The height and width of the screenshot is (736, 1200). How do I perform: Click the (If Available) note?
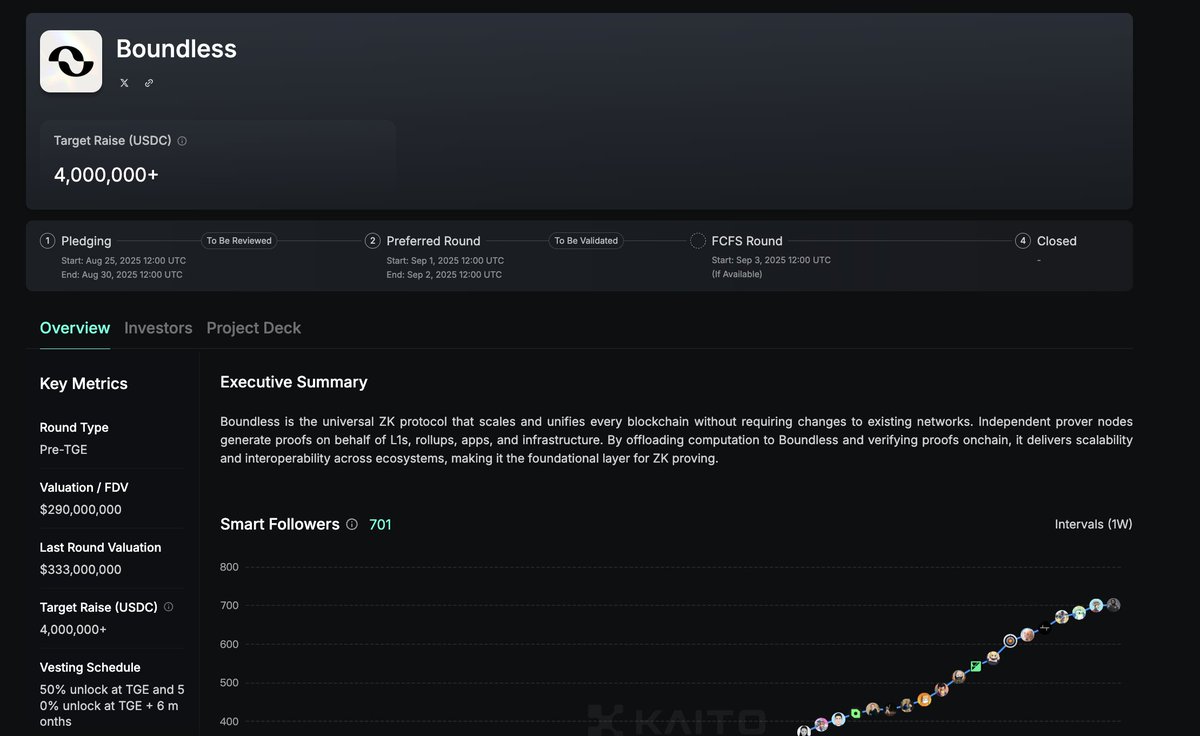737,274
